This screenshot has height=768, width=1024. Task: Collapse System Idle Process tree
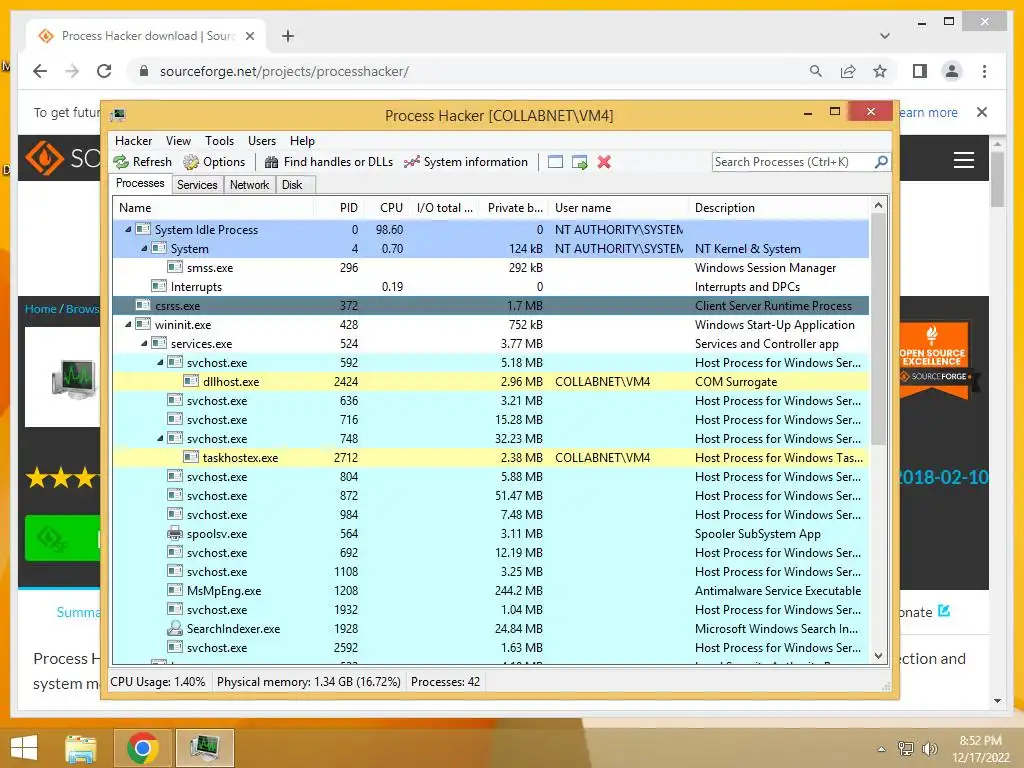(x=128, y=229)
